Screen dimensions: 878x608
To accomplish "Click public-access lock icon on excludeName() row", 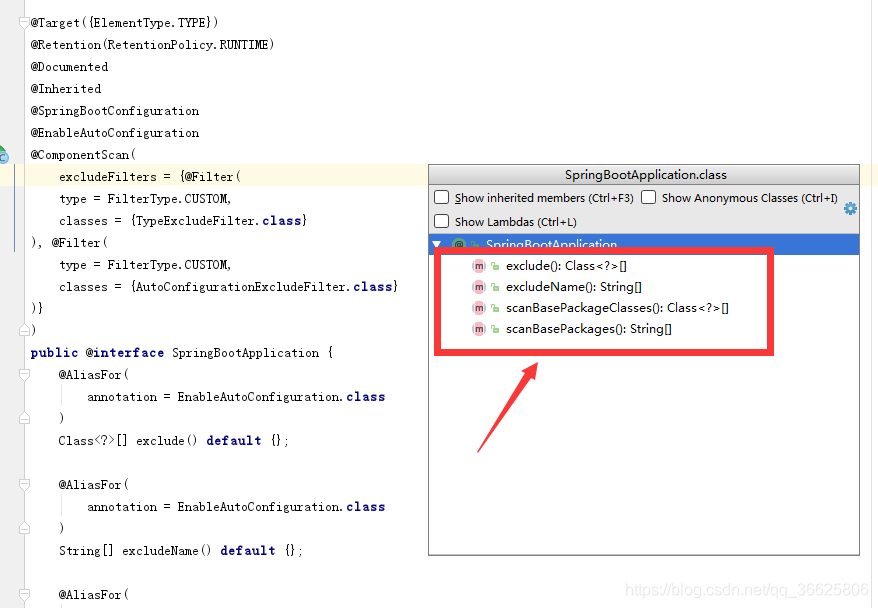I will pyautogui.click(x=495, y=288).
